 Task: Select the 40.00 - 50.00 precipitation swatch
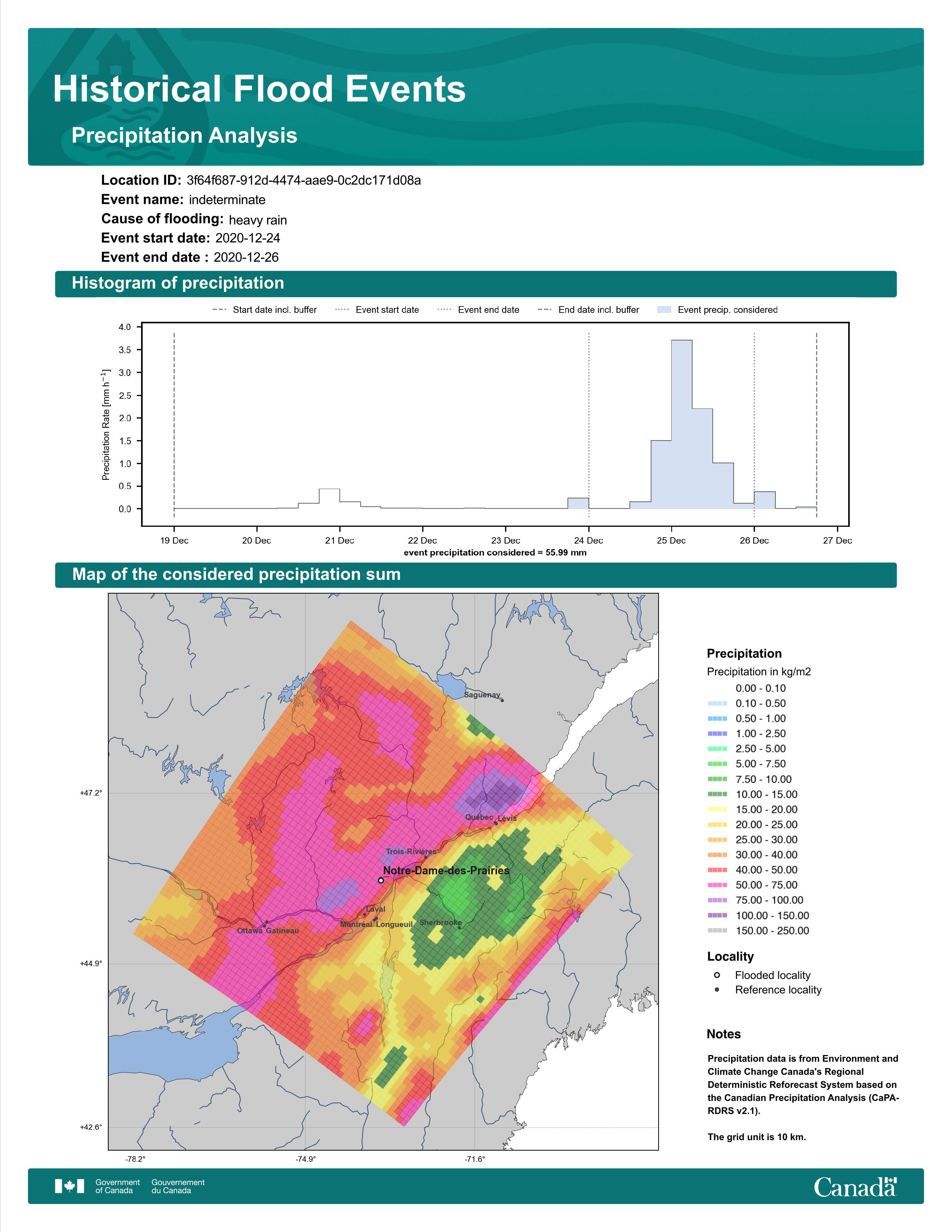(718, 870)
